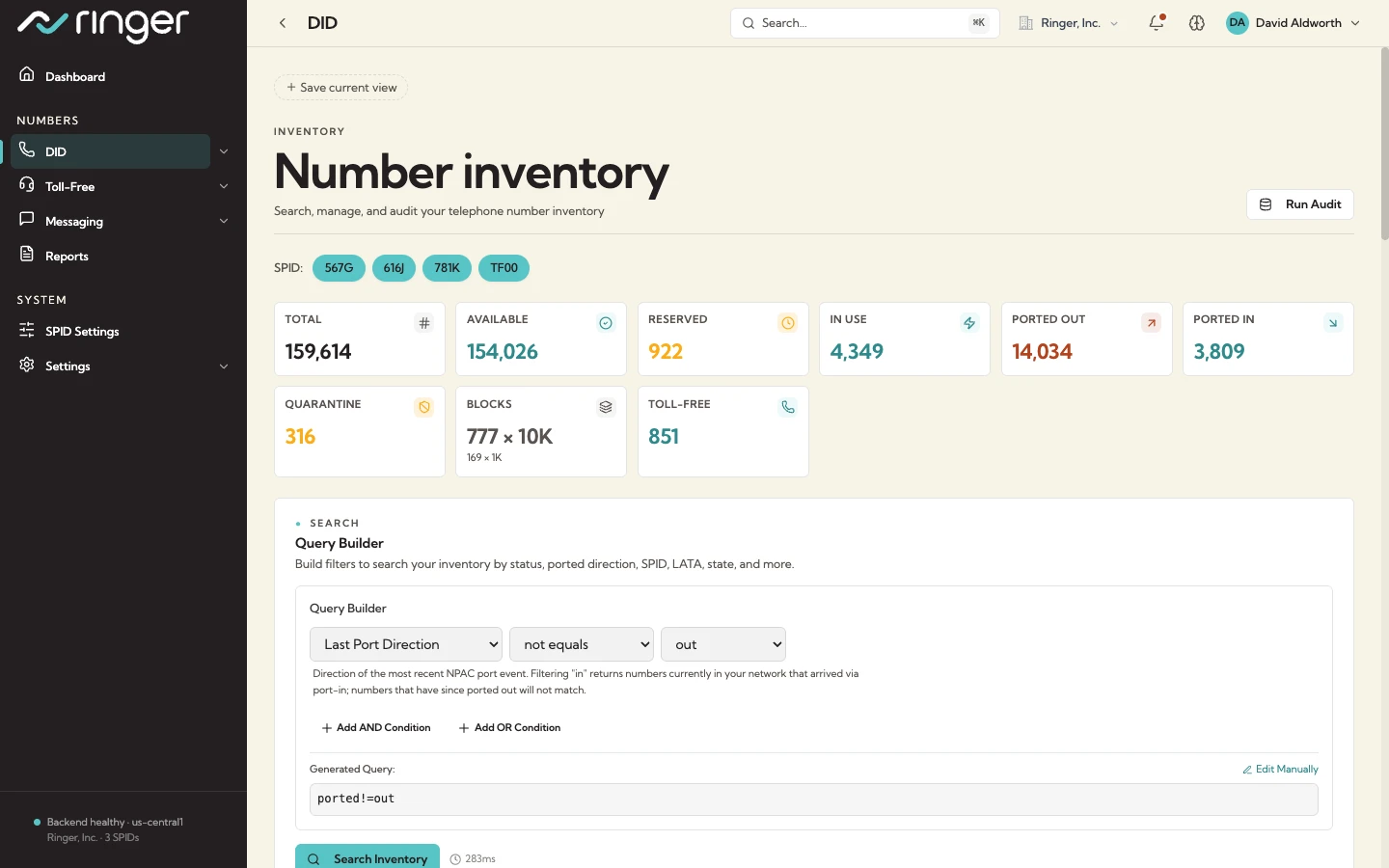
Task: Expand the Toll-Free submenu chevron
Action: point(224,186)
